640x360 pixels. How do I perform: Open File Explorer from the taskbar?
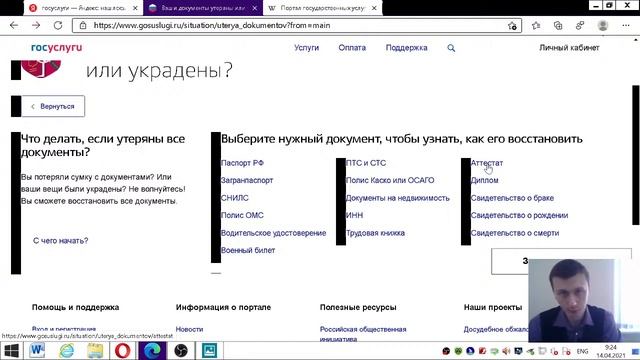[95, 351]
